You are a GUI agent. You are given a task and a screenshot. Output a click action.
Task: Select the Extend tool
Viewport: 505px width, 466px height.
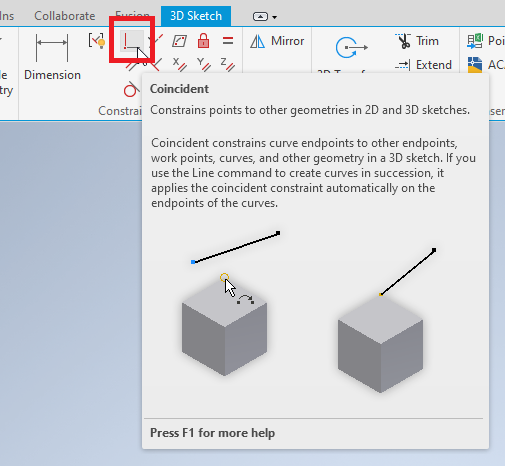[424, 65]
